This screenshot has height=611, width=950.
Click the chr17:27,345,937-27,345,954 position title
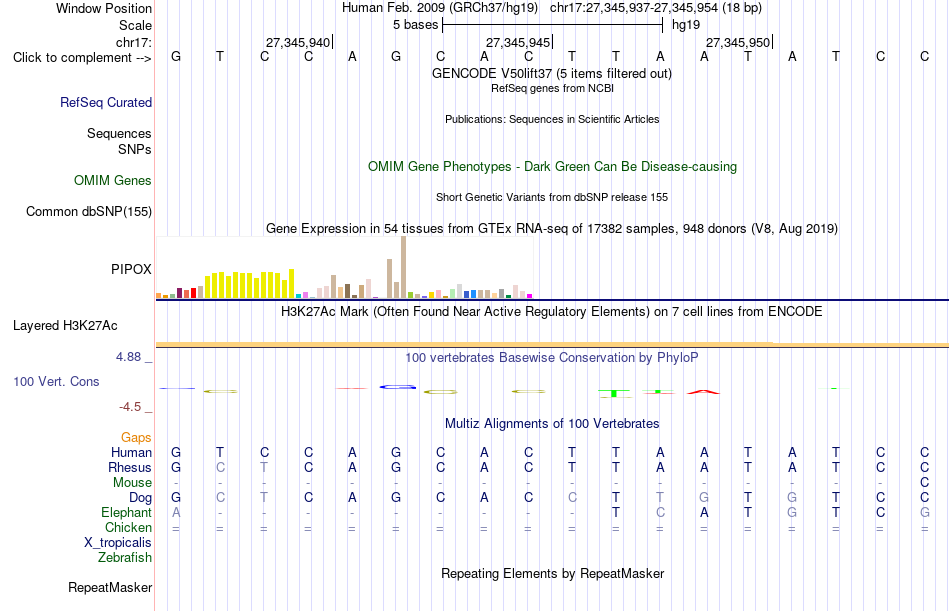coord(656,8)
